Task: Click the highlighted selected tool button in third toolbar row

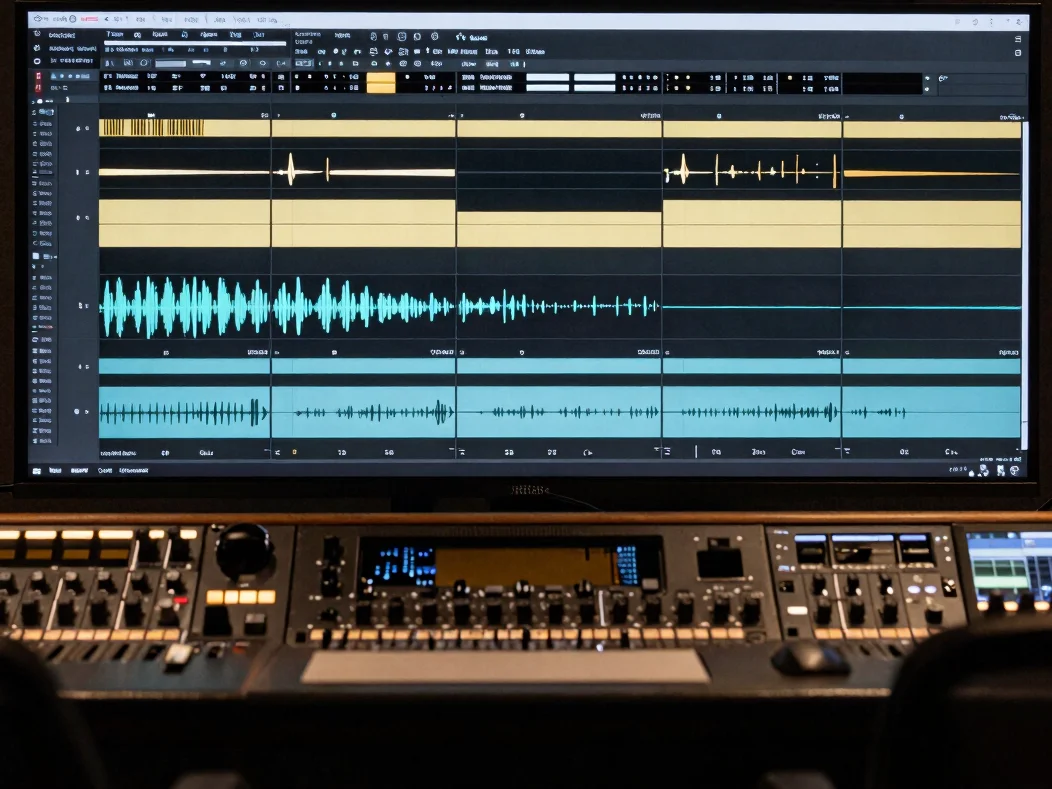Action: point(304,64)
